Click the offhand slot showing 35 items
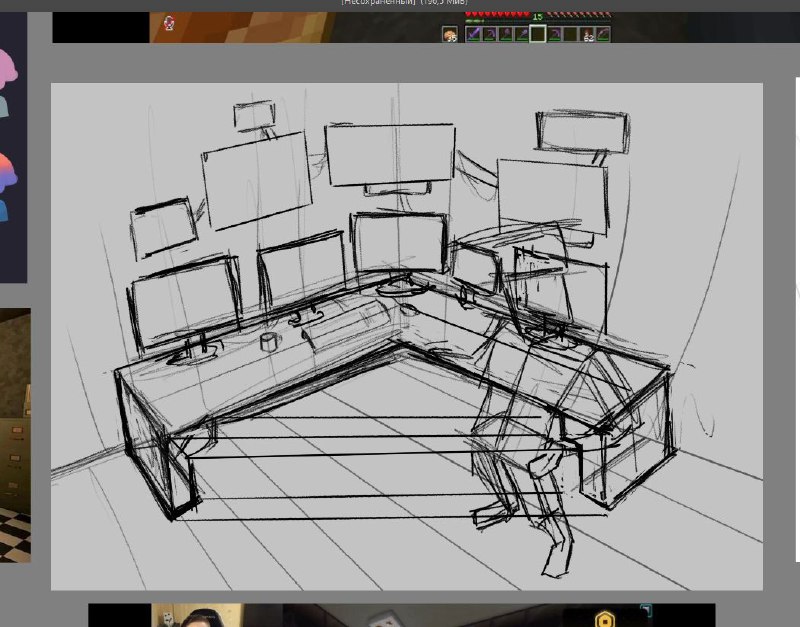 pyautogui.click(x=449, y=34)
